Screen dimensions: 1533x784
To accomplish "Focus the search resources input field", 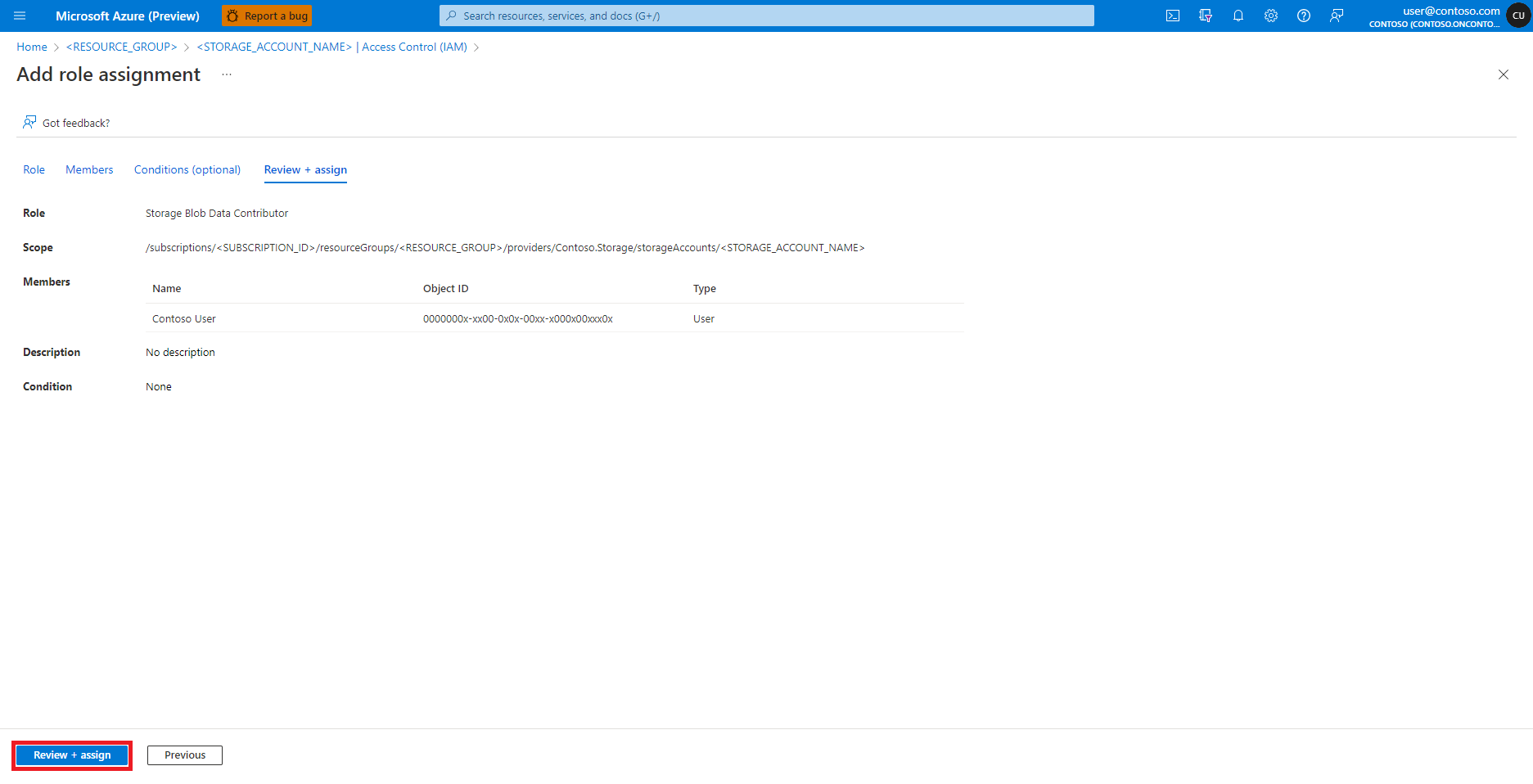I will click(767, 16).
